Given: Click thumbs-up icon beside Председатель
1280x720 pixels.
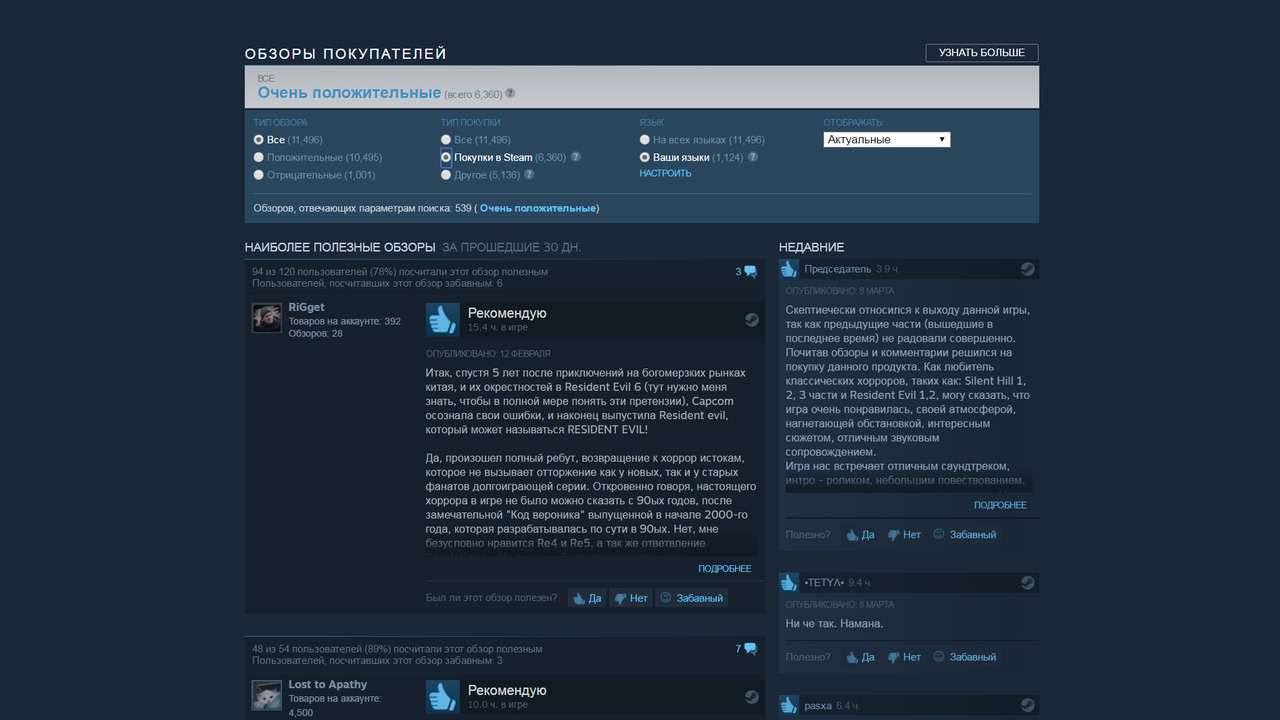Looking at the screenshot, I should pos(789,269).
